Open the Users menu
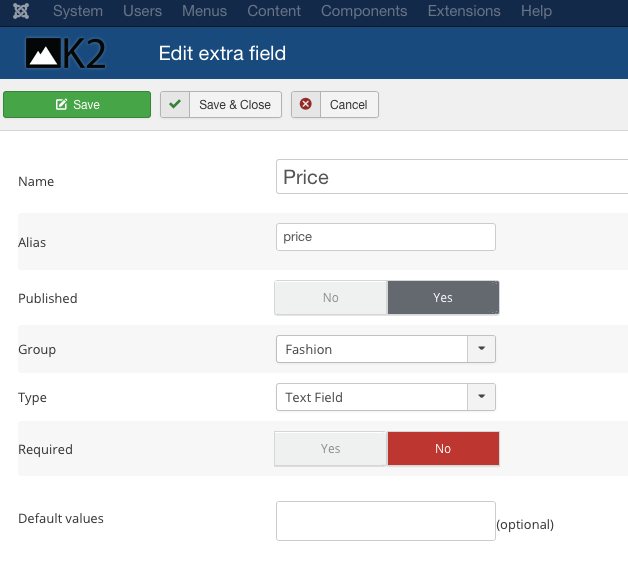 point(142,12)
